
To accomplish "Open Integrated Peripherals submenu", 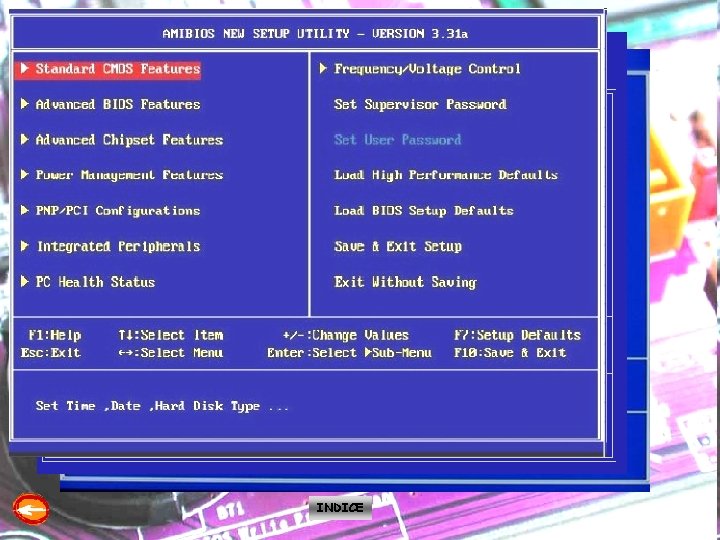I will (118, 247).
